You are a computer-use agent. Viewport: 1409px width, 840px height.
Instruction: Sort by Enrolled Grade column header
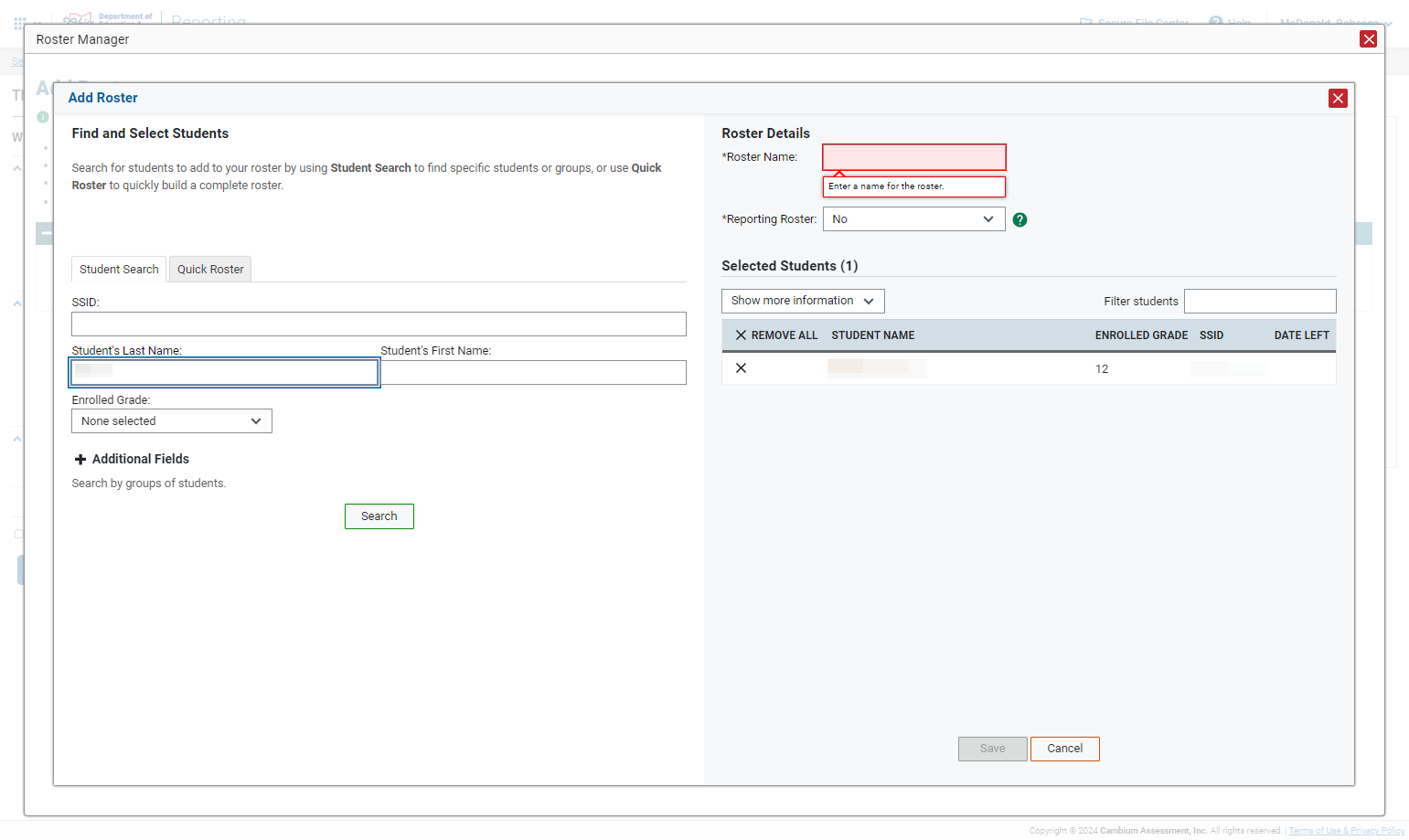pyautogui.click(x=1141, y=335)
